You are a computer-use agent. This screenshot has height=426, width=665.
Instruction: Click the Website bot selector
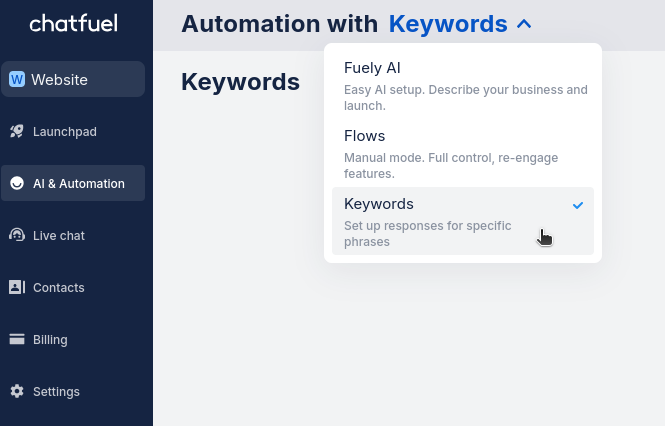point(73,80)
